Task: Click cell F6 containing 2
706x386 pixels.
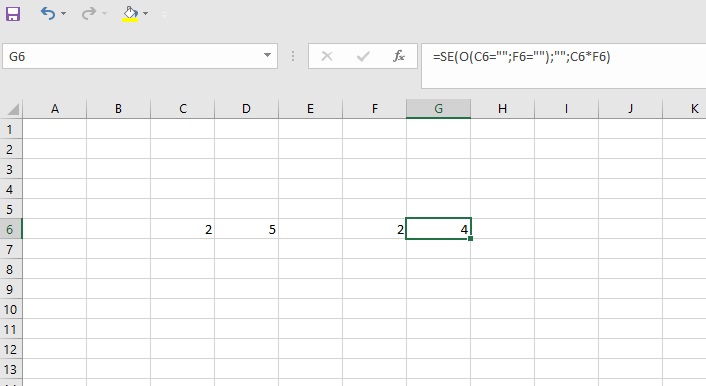Action: (x=374, y=229)
